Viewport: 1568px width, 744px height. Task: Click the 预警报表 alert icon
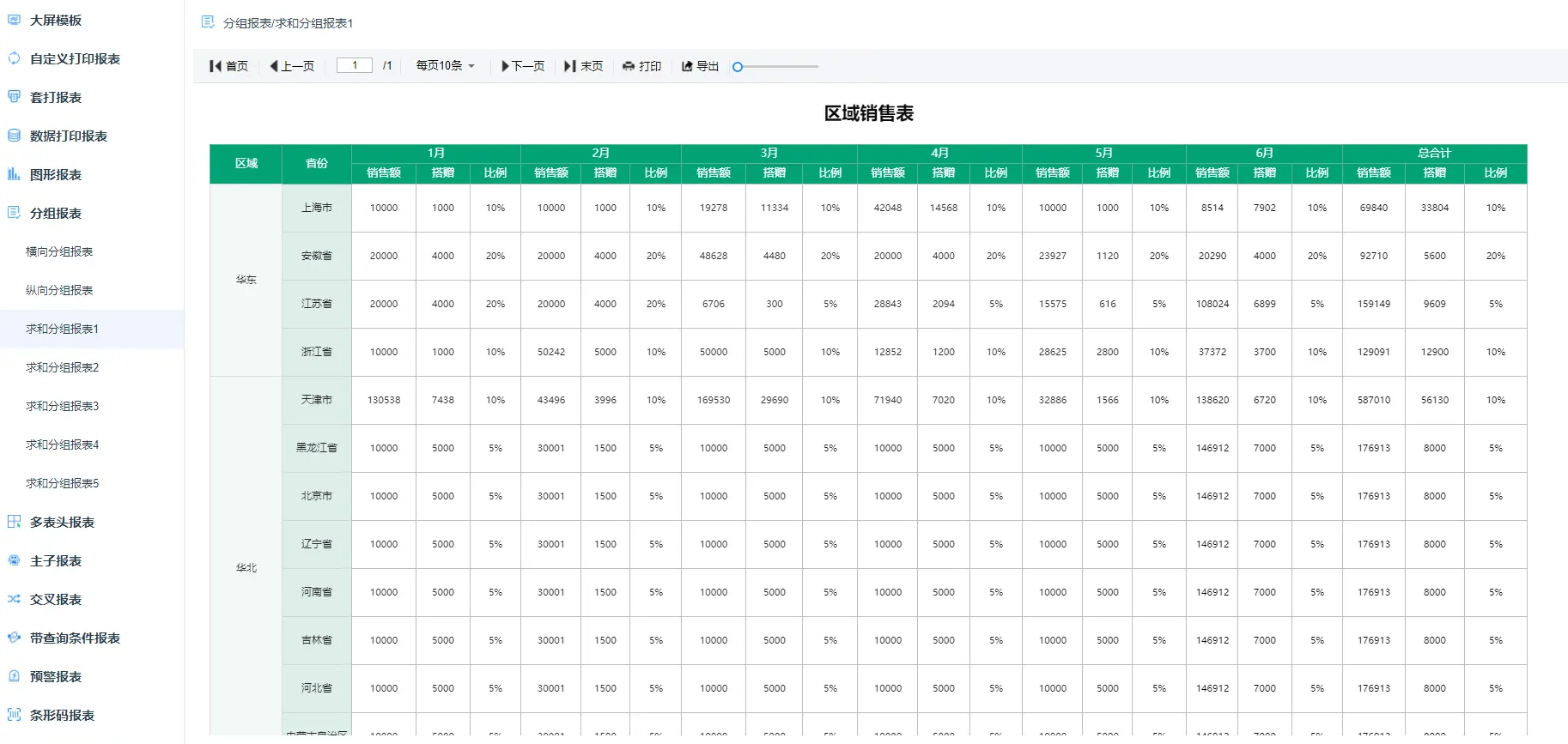tap(14, 676)
